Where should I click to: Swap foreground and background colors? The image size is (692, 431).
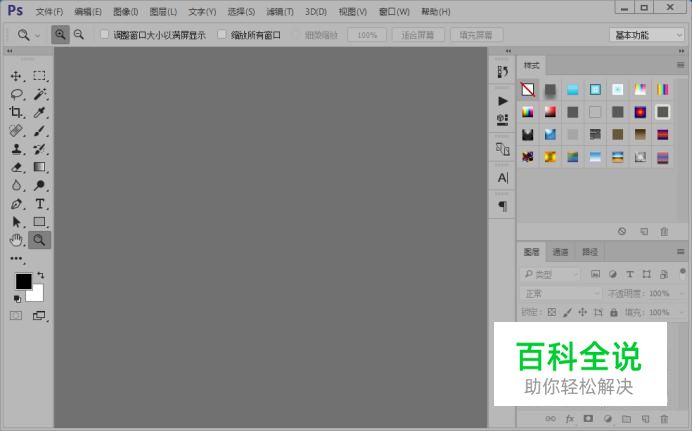pyautogui.click(x=41, y=275)
